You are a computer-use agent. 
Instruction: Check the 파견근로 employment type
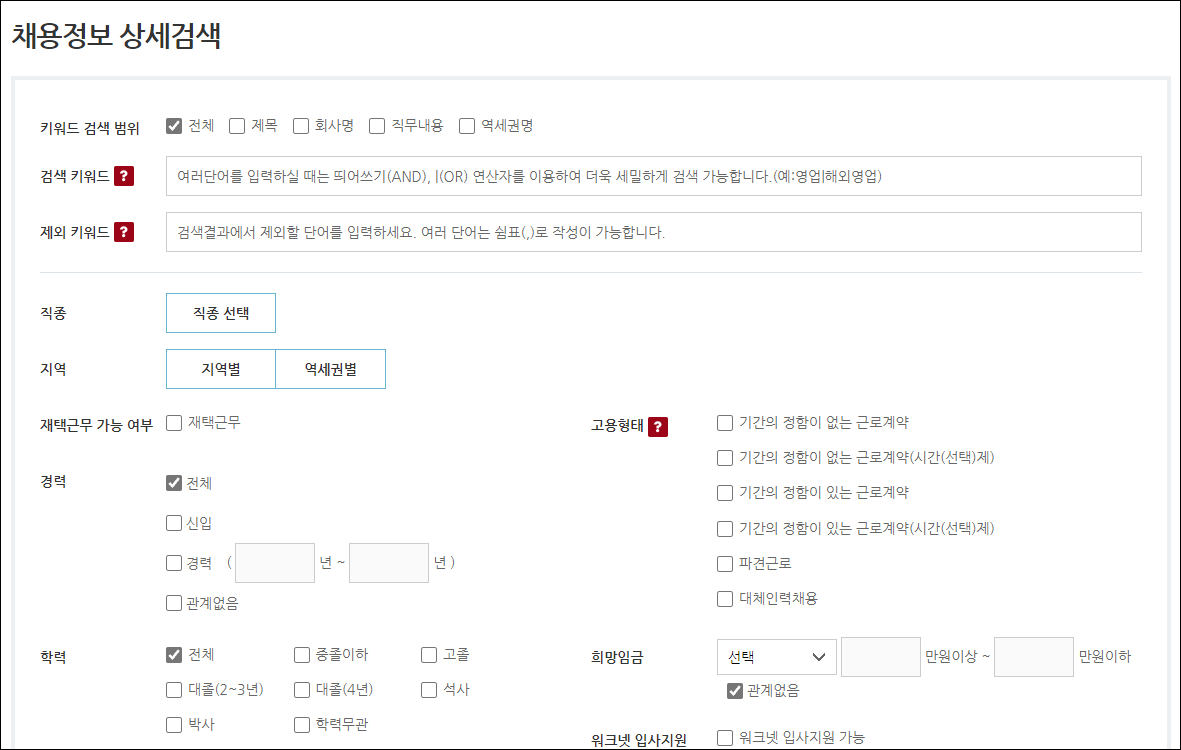(725, 563)
